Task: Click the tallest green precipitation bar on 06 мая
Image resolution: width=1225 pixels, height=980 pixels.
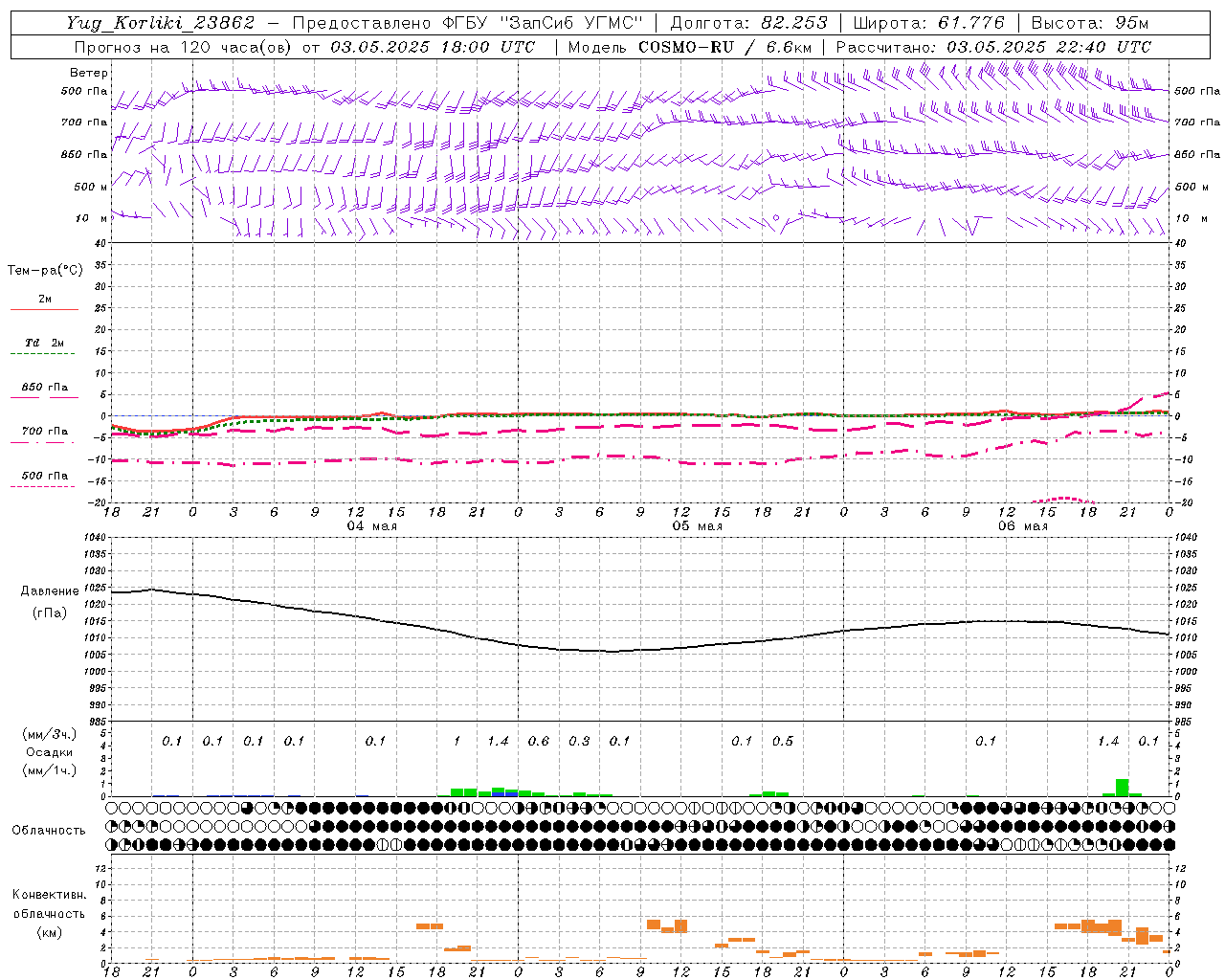Action: click(1122, 788)
